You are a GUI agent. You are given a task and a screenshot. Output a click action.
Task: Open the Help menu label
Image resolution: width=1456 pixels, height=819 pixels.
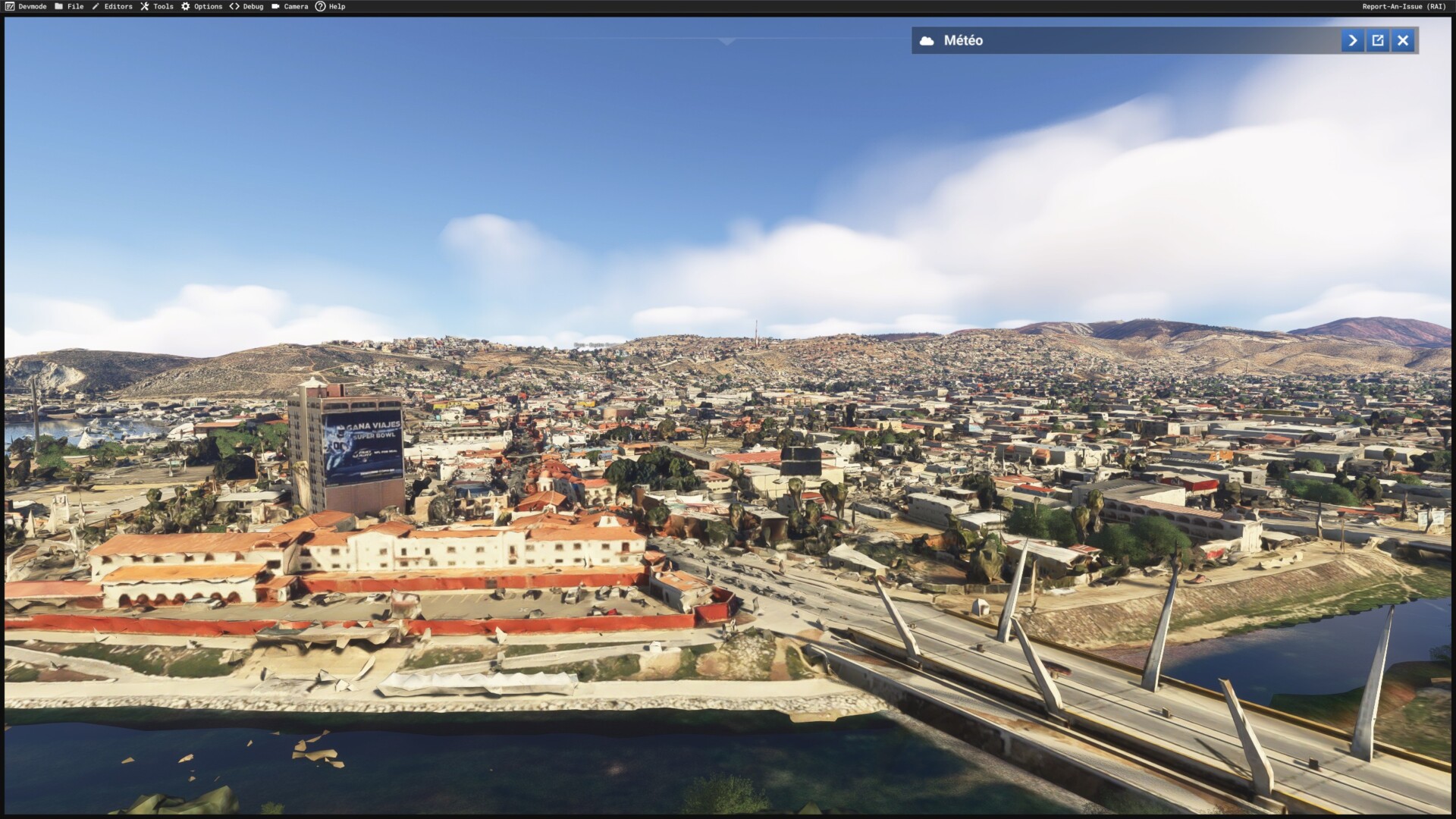337,6
